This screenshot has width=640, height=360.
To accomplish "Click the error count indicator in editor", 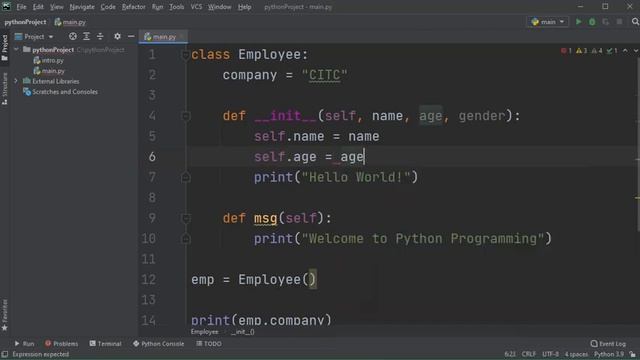I will (566, 51).
